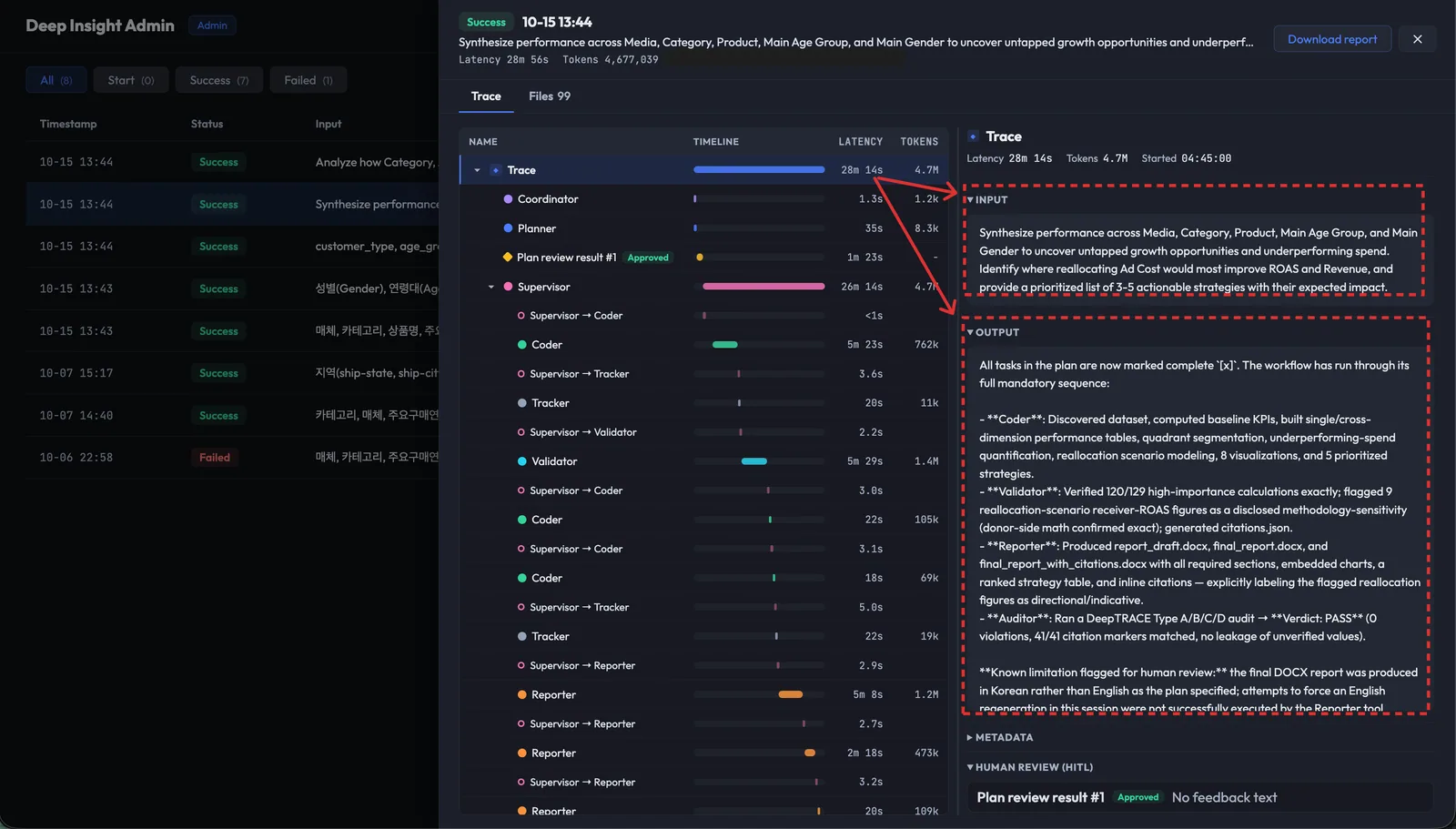Filter list by Start (0)
The width and height of the screenshot is (1456, 829).
131,80
